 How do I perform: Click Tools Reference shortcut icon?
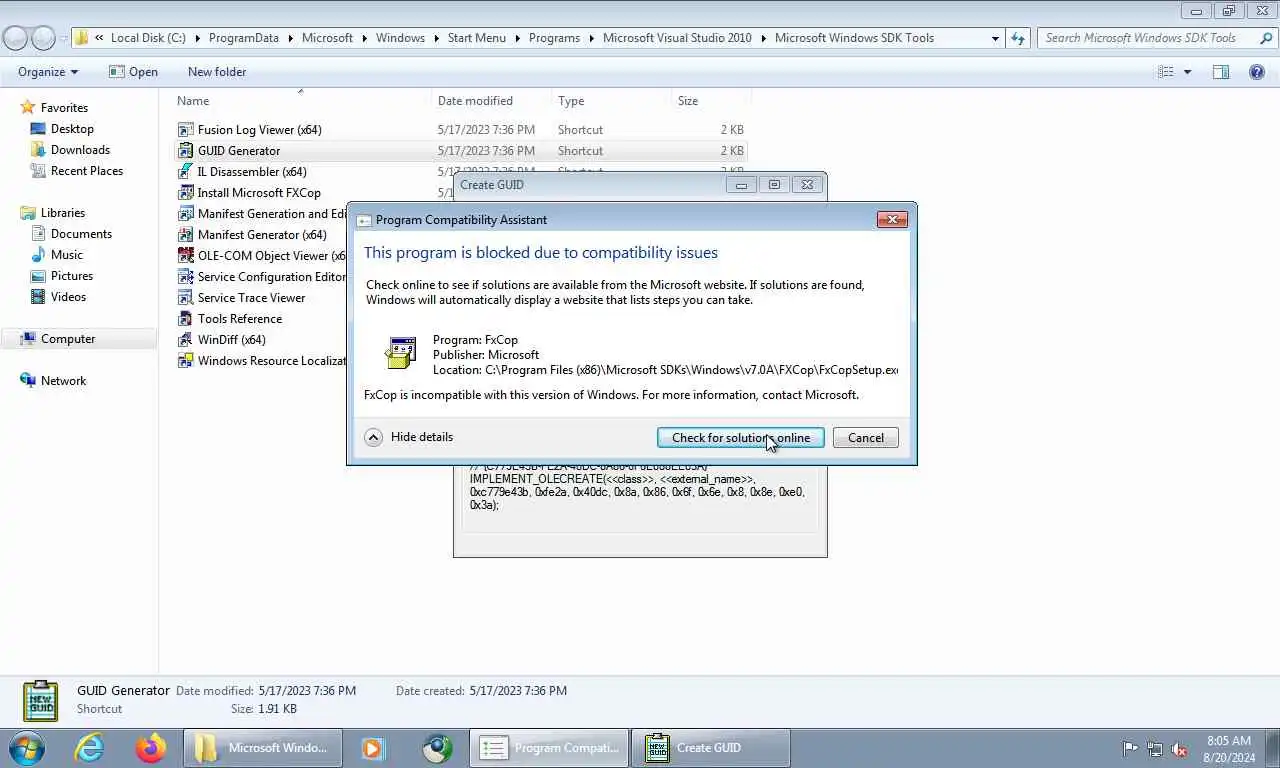[185, 319]
